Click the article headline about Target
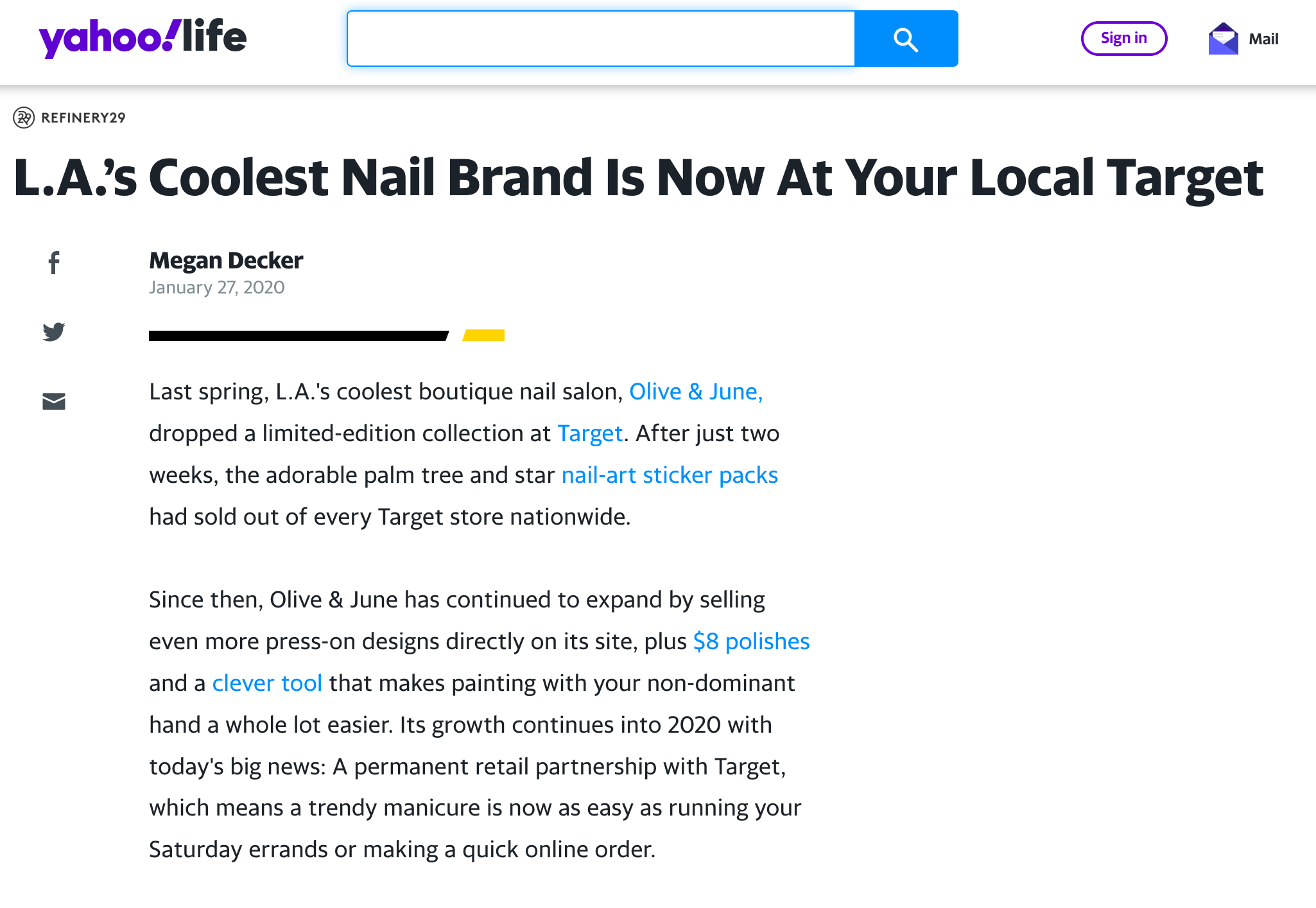The image size is (1316, 908). click(x=639, y=178)
